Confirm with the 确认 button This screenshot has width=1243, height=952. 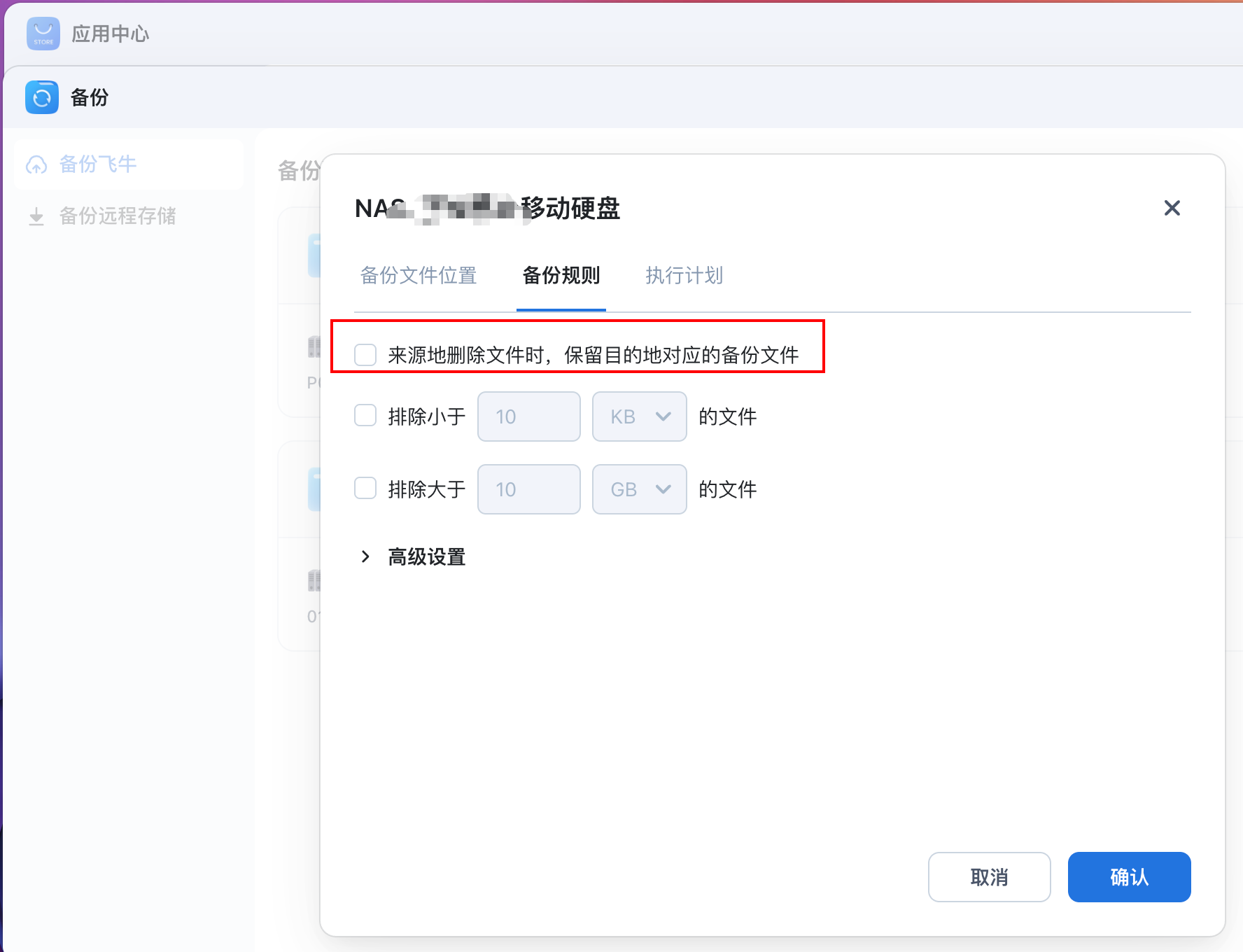(1130, 877)
